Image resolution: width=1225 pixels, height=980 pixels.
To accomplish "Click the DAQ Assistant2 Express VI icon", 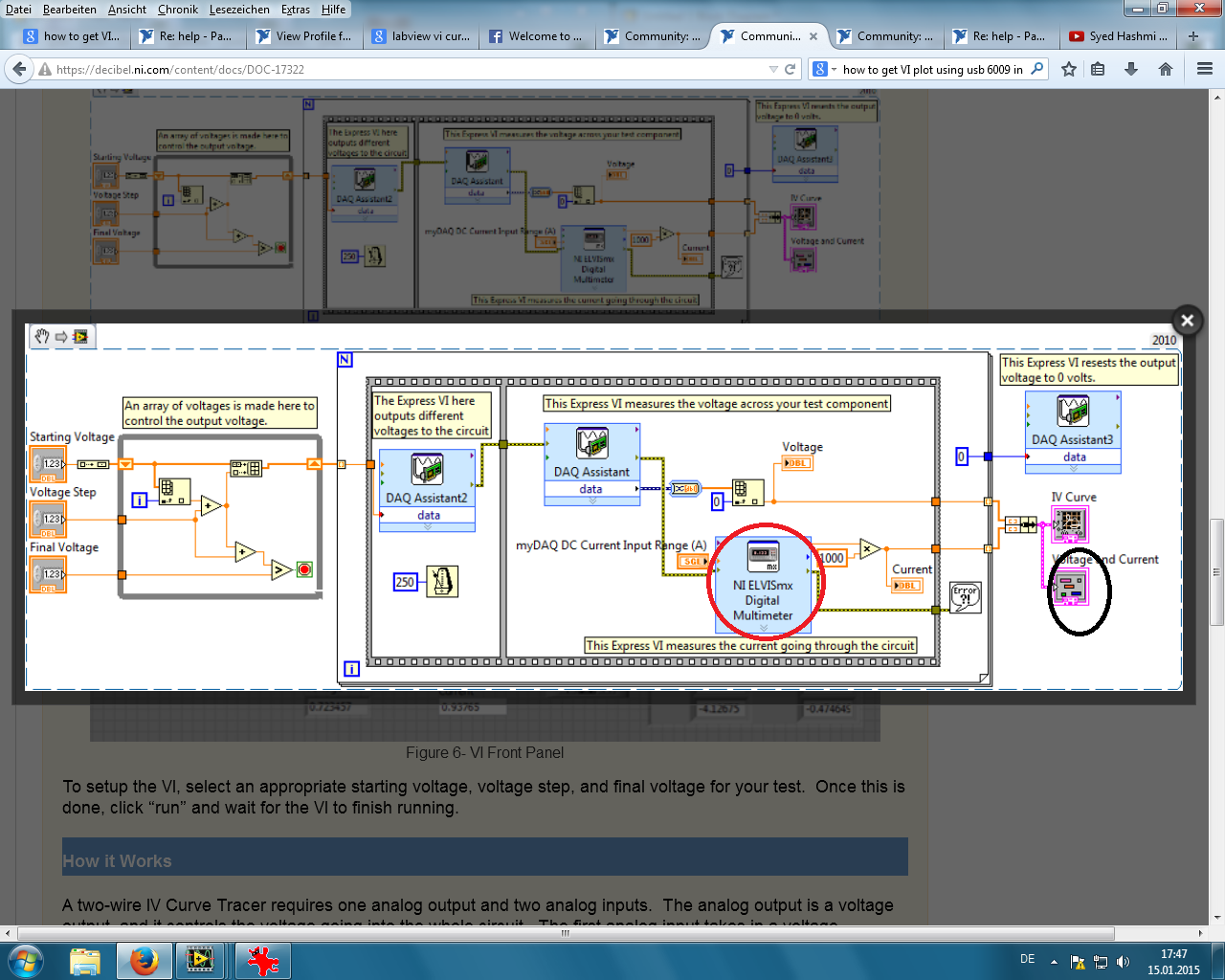I will (427, 469).
